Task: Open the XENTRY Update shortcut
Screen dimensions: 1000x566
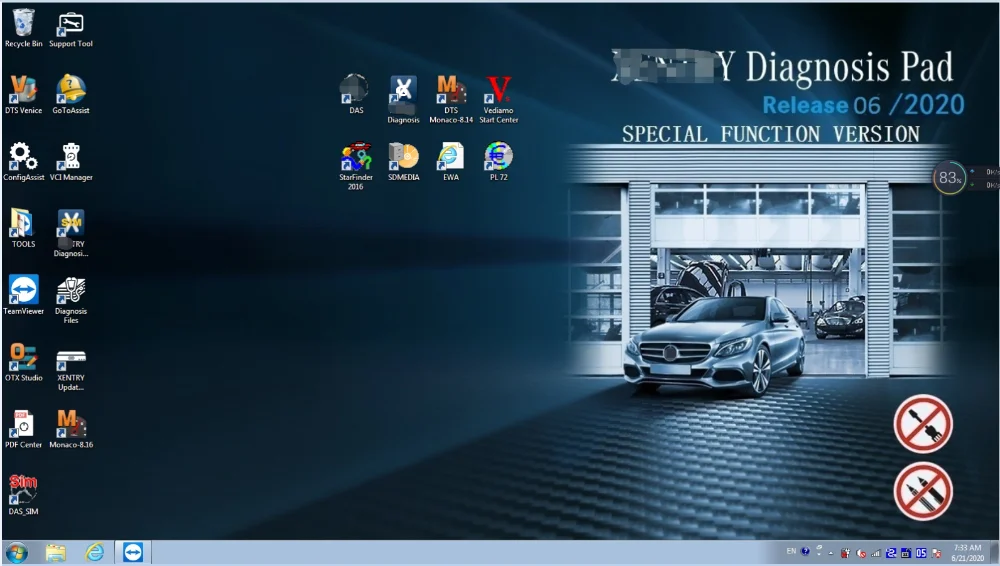Action: click(71, 370)
